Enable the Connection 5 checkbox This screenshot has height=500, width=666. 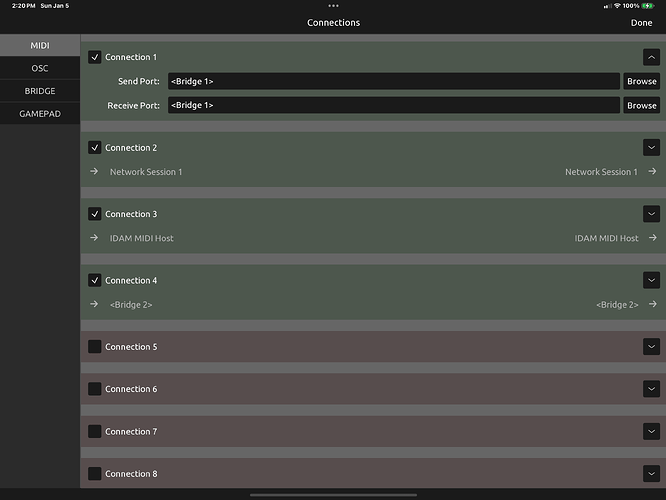[95, 347]
